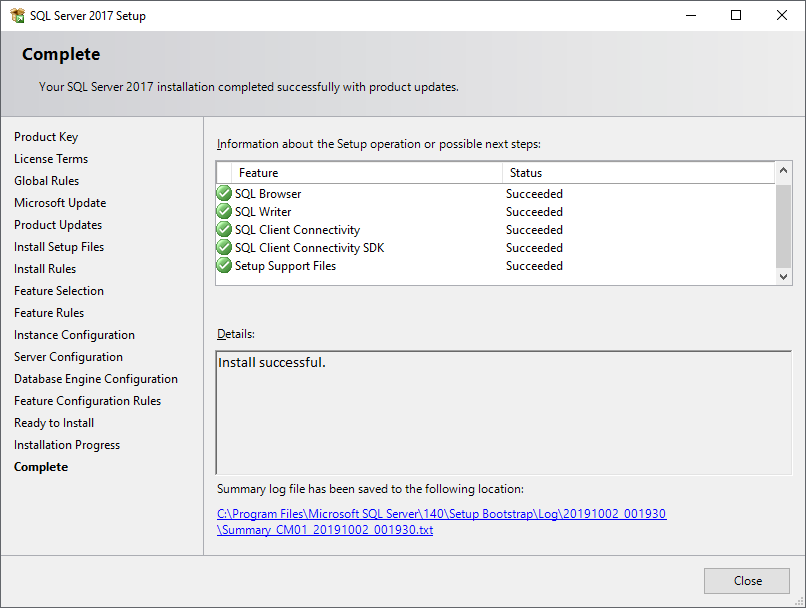Select Feature Selection step in sidebar

[59, 291]
